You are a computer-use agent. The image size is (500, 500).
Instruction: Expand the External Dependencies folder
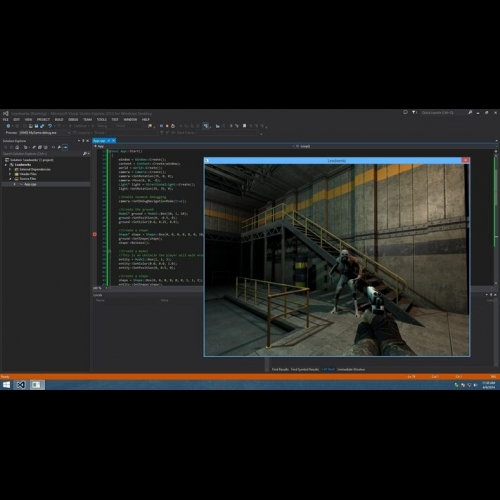pos(10,169)
